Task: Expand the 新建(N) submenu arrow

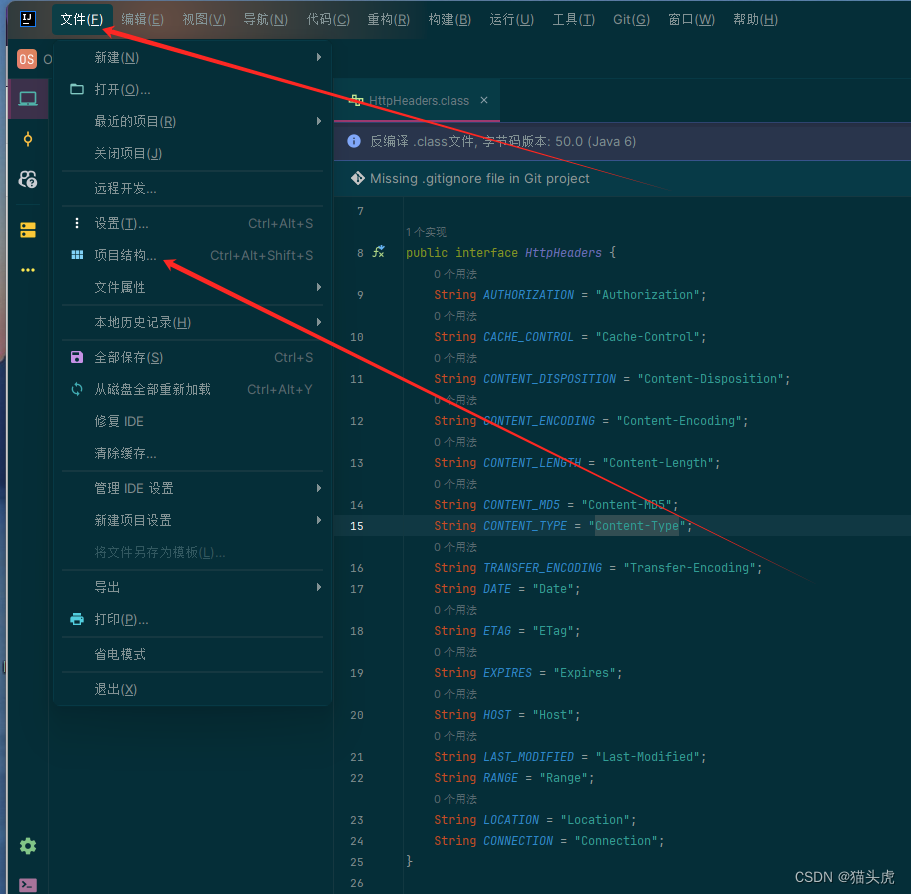Action: pos(318,57)
